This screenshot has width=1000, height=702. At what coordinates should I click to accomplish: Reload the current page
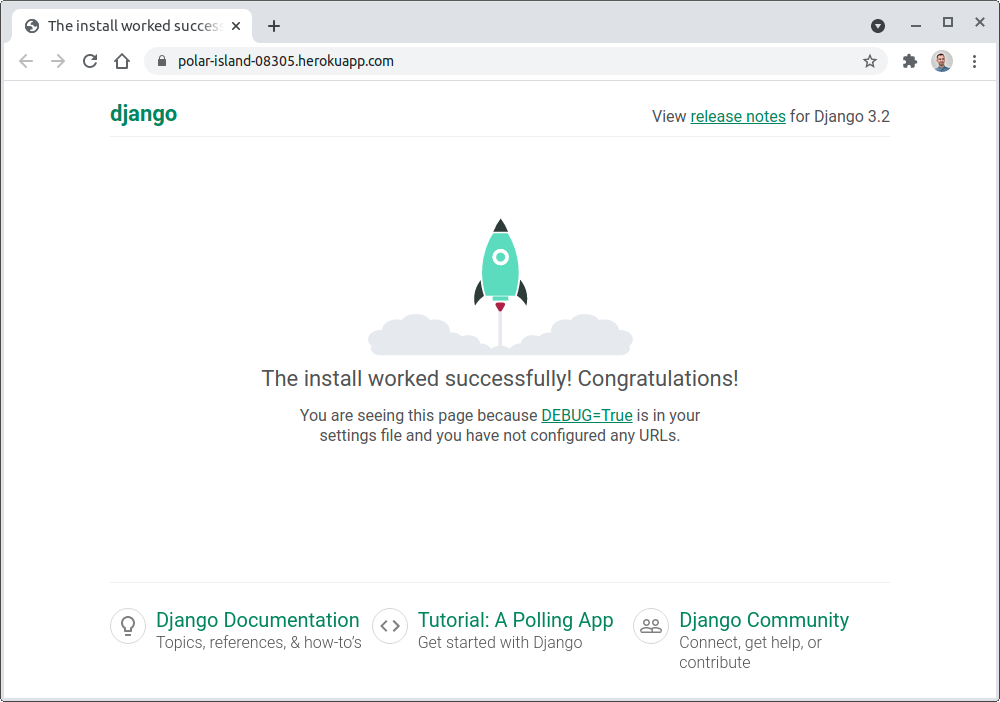90,61
